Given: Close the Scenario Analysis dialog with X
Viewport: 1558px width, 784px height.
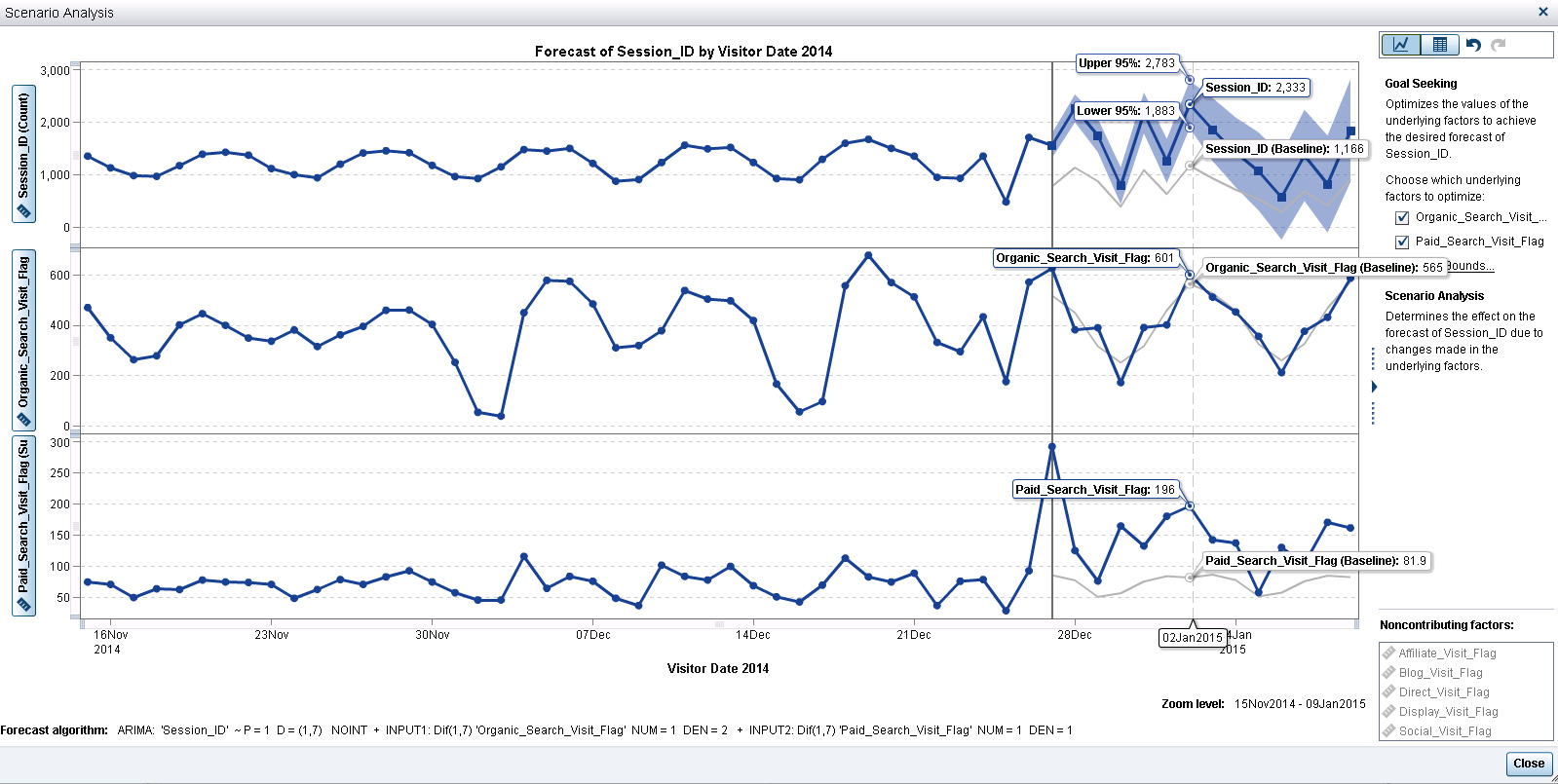Looking at the screenshot, I should (1542, 12).
